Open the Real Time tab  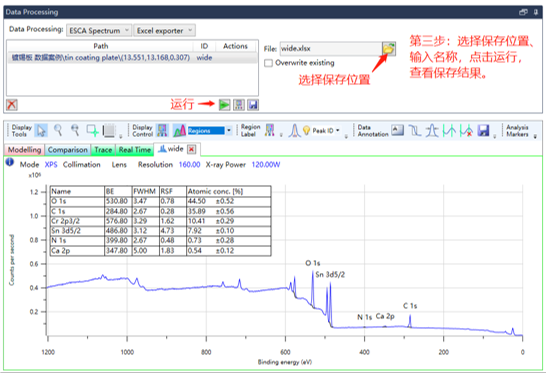(x=134, y=150)
